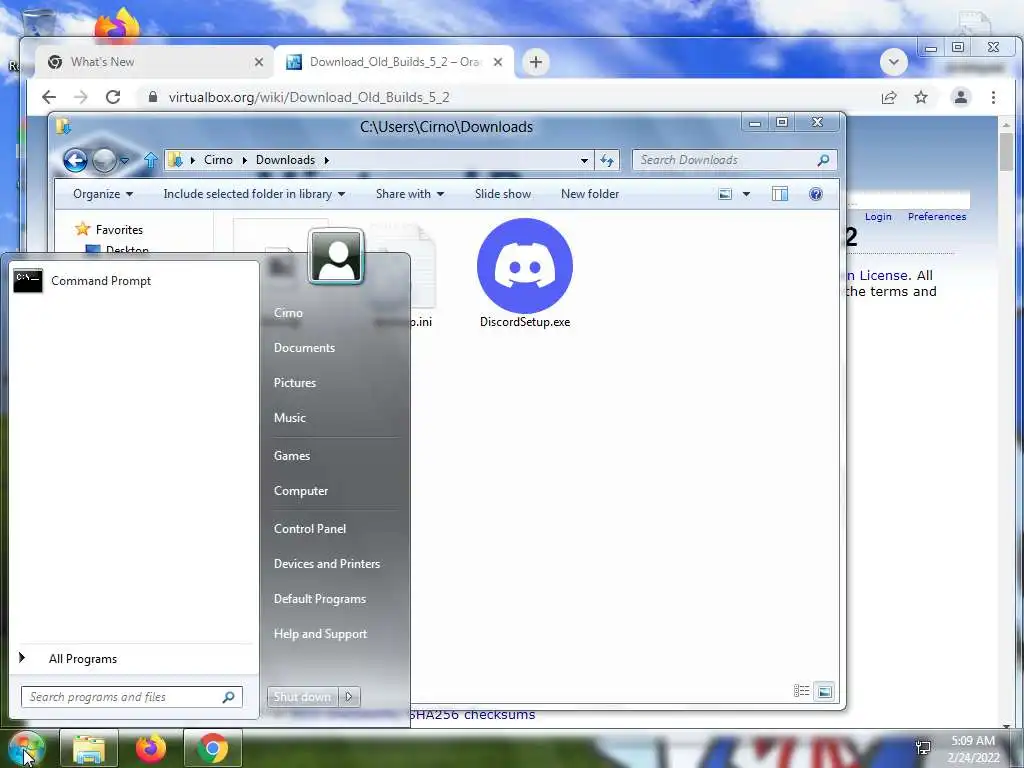Click New folder in Explorer toolbar

click(590, 194)
